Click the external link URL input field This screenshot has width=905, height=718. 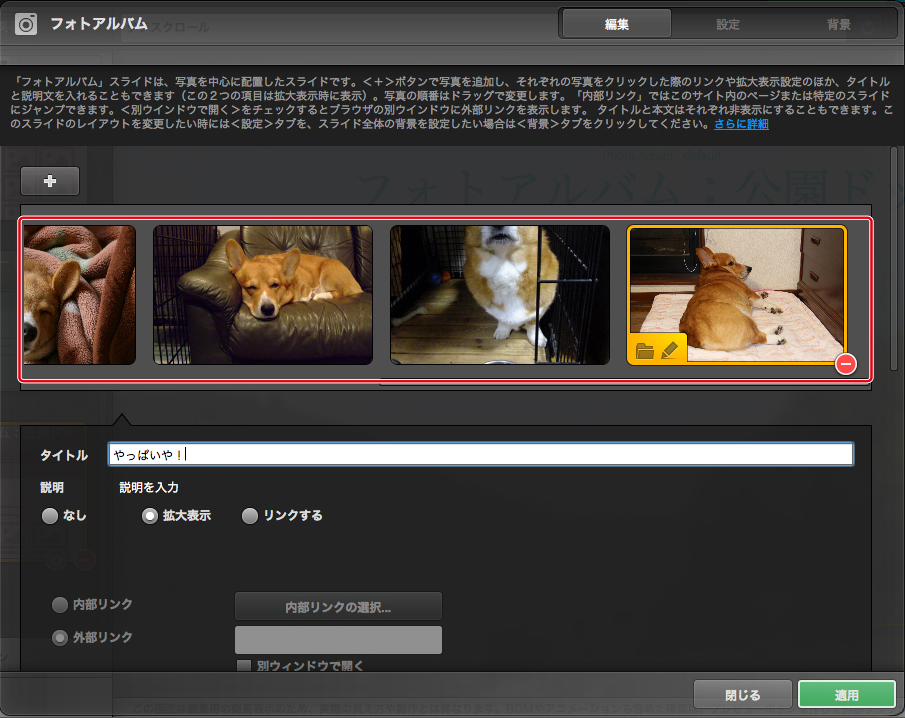coord(338,640)
